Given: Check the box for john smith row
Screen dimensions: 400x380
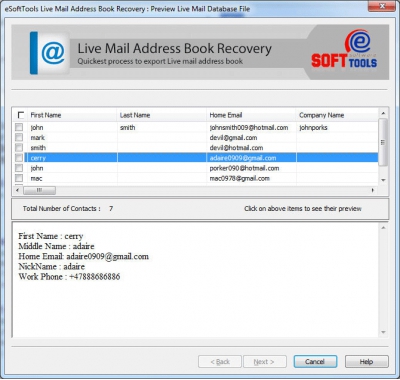Looking at the screenshot, I should point(19,127).
